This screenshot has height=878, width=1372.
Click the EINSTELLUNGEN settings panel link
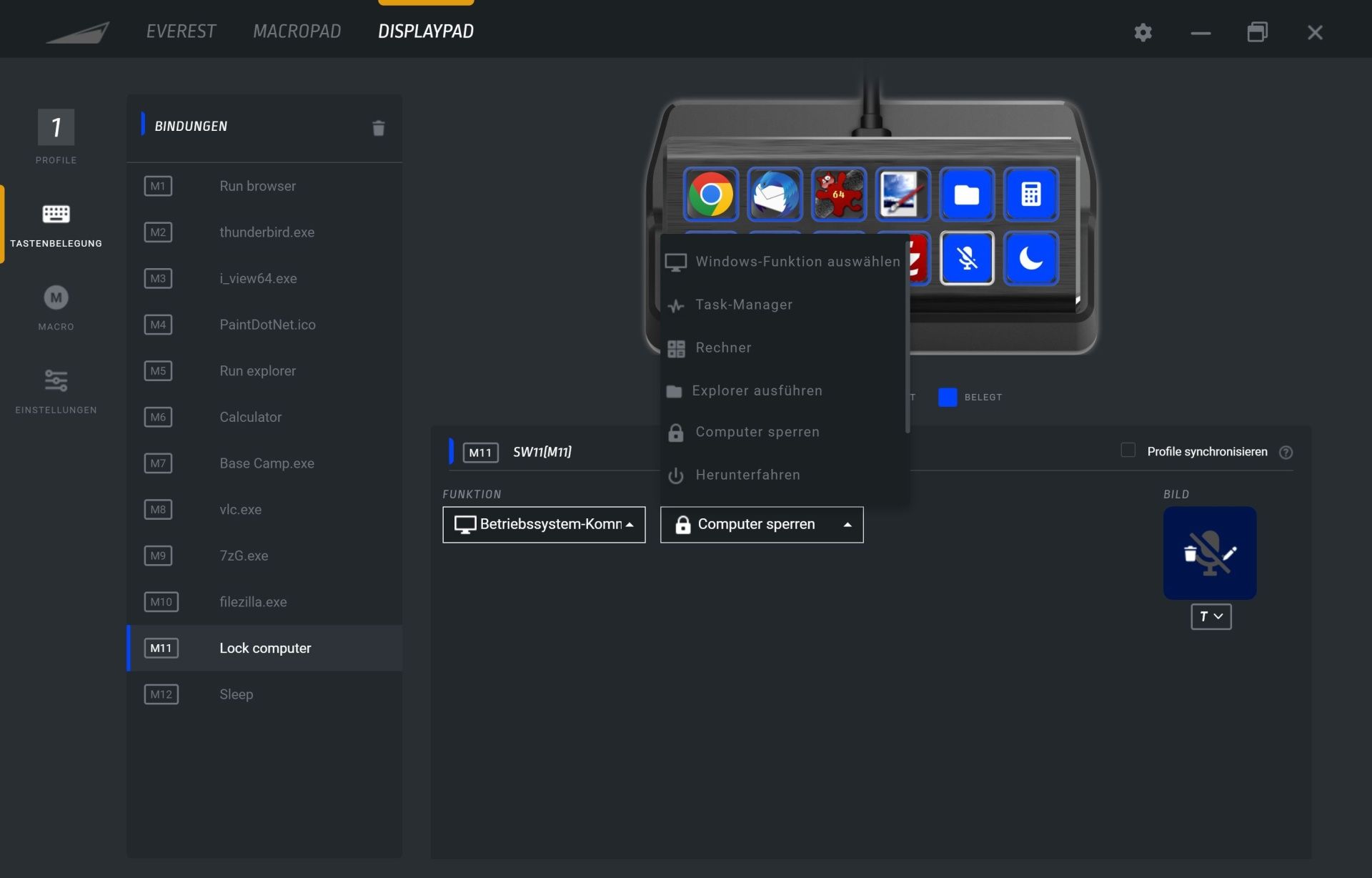[x=56, y=389]
